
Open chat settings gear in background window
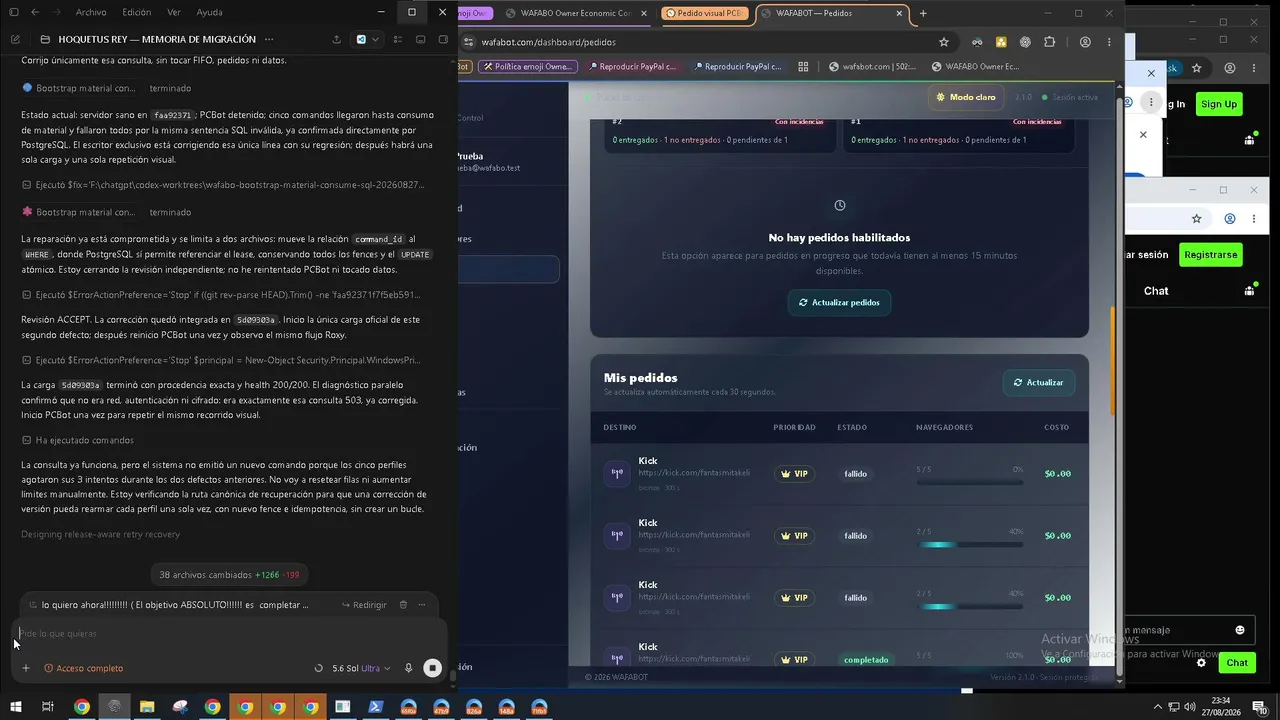point(1202,663)
